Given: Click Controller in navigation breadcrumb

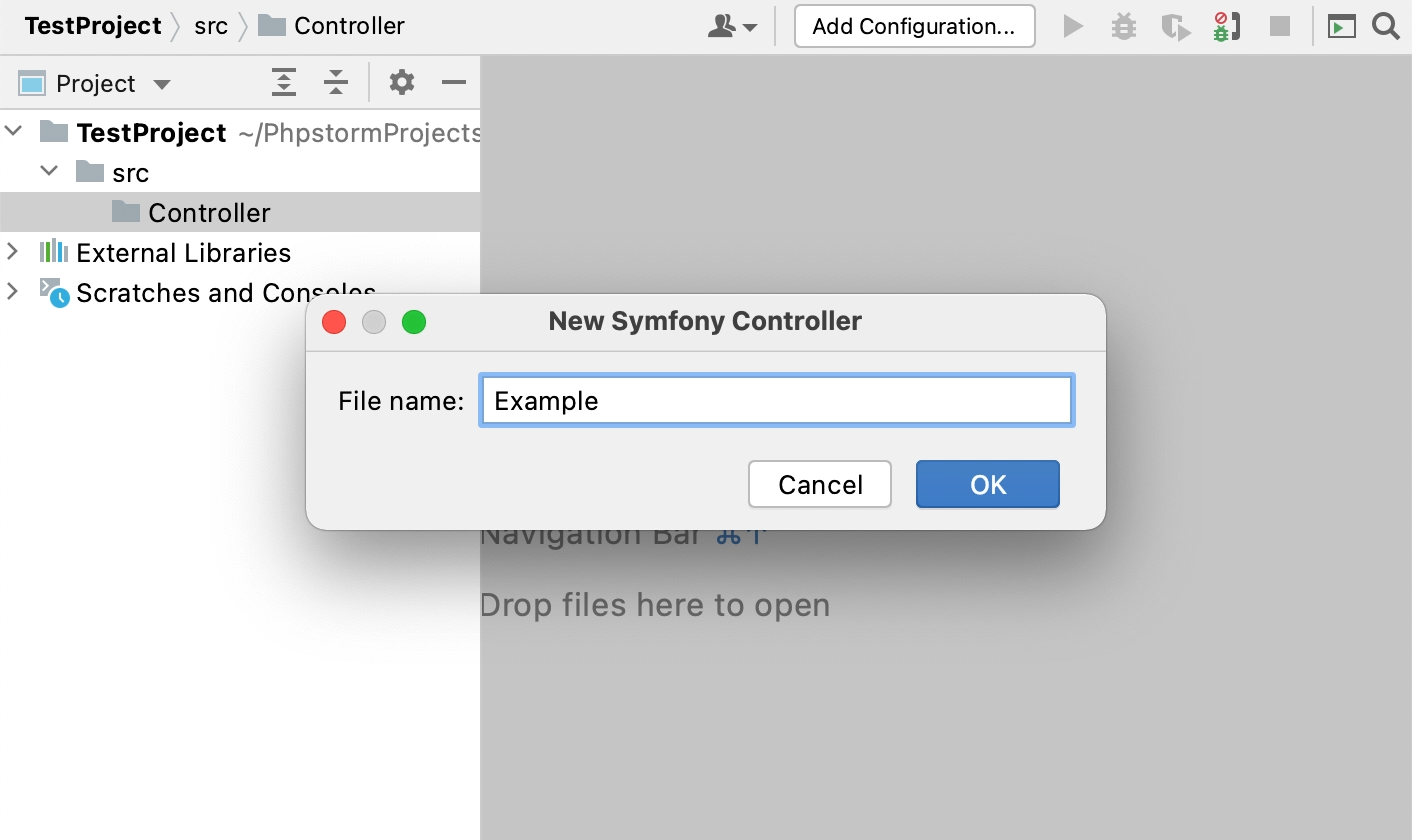Looking at the screenshot, I should pyautogui.click(x=332, y=26).
